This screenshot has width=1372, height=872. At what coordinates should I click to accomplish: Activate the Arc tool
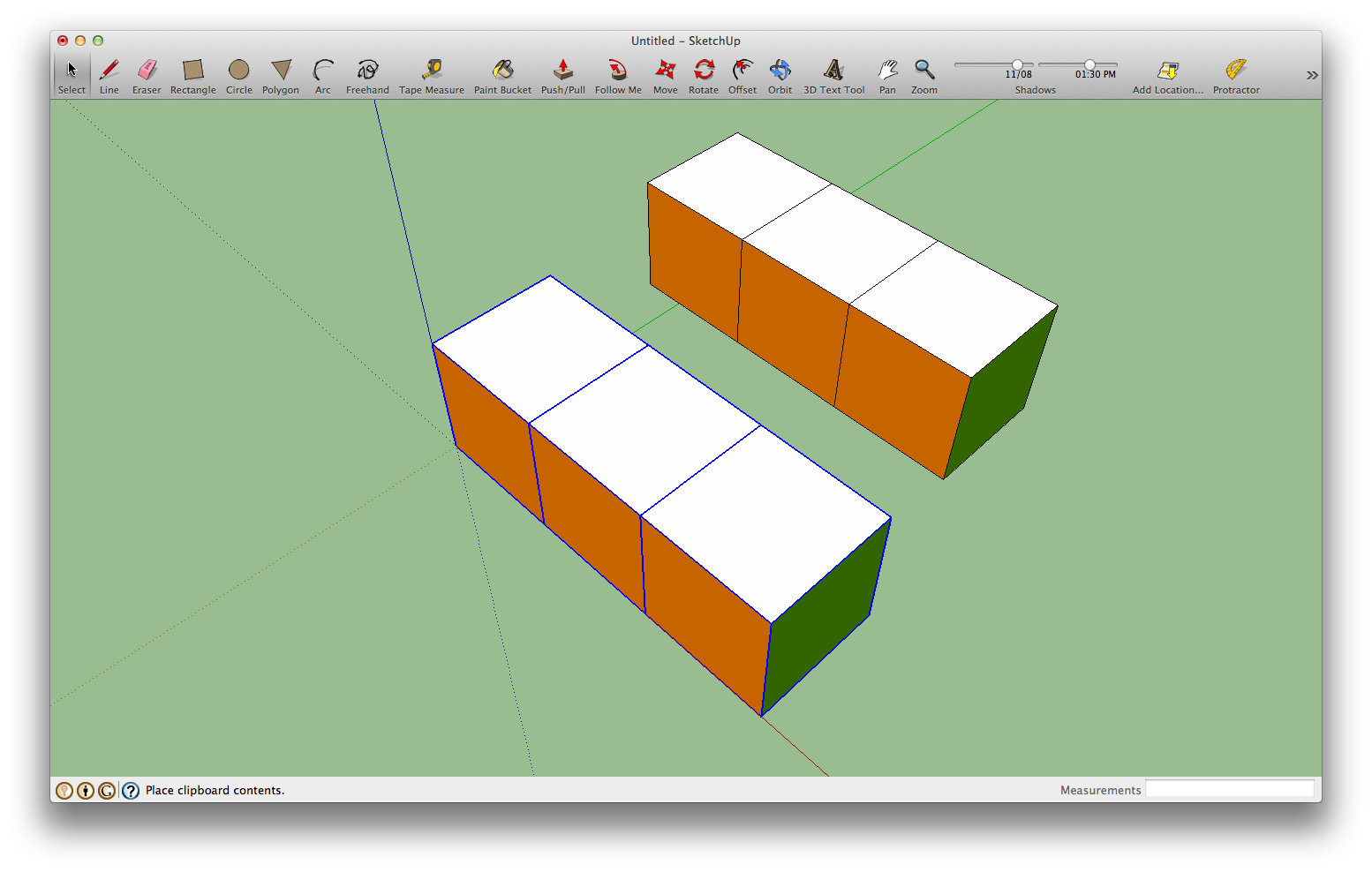(x=323, y=70)
